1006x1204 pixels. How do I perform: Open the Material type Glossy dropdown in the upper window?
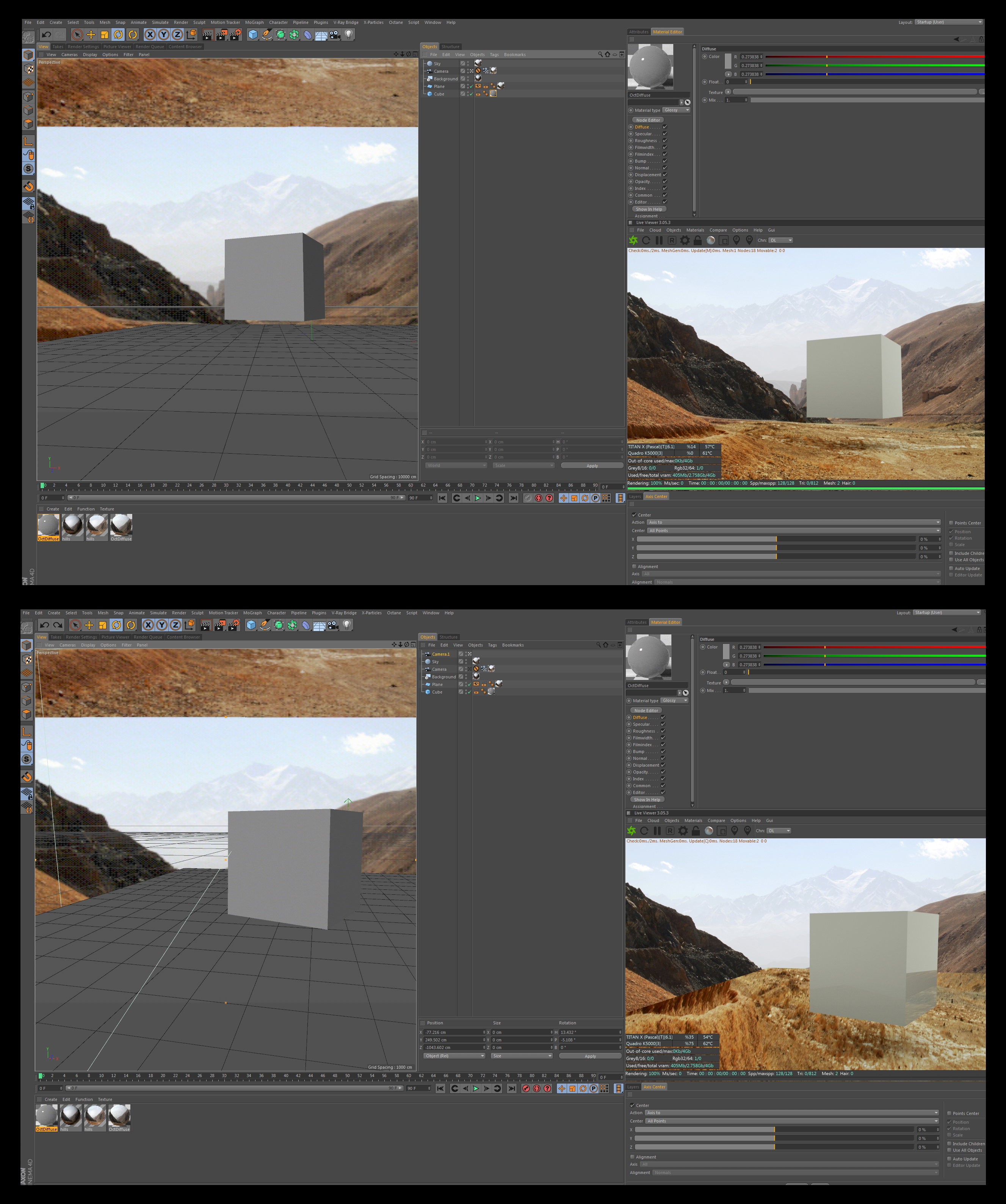(x=676, y=110)
